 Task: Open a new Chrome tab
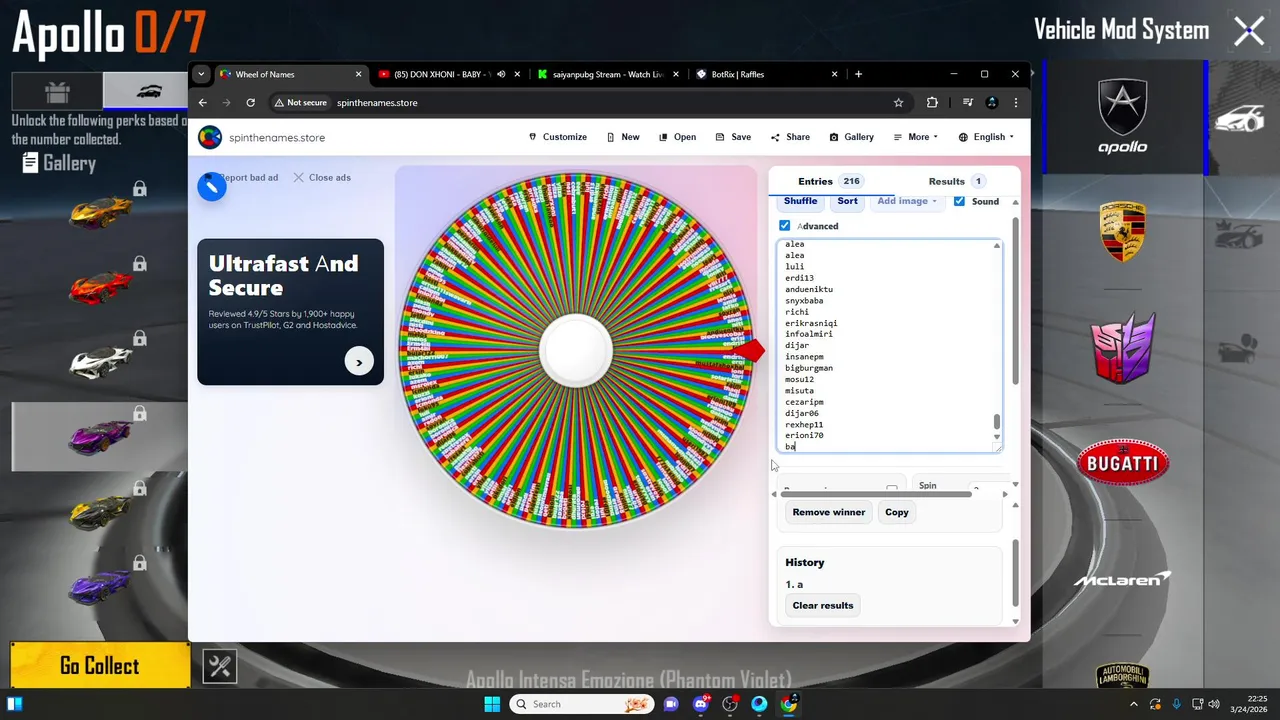pos(858,74)
